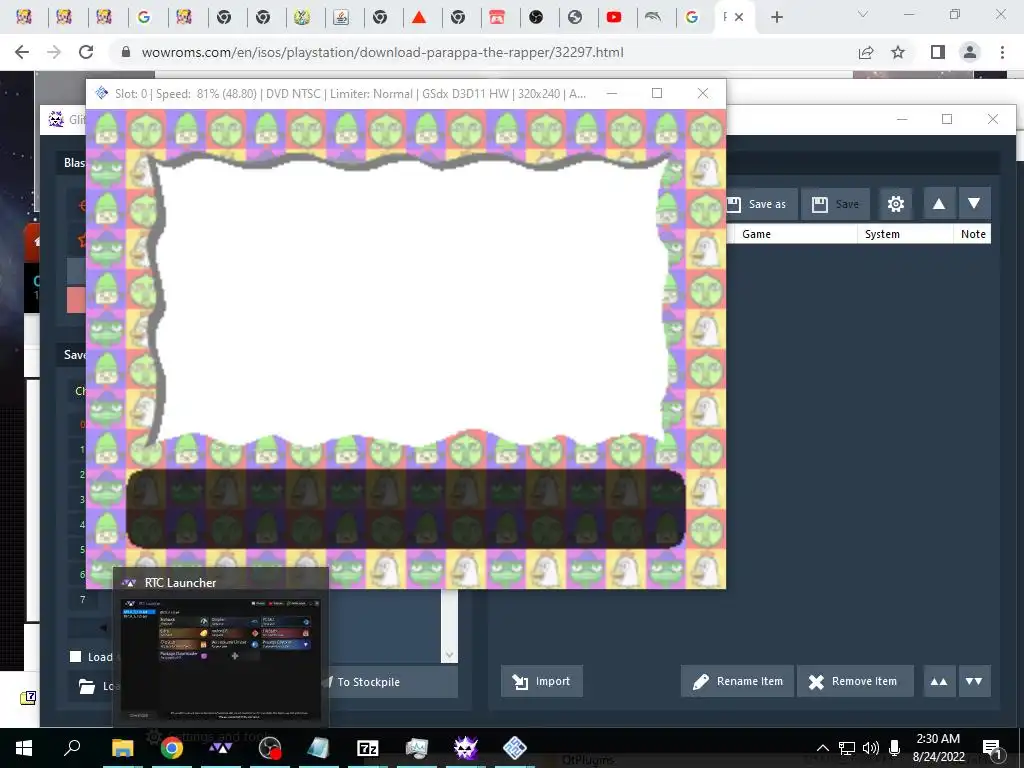The width and height of the screenshot is (1024, 768).
Task: Open the volume control in tray
Action: click(x=871, y=748)
